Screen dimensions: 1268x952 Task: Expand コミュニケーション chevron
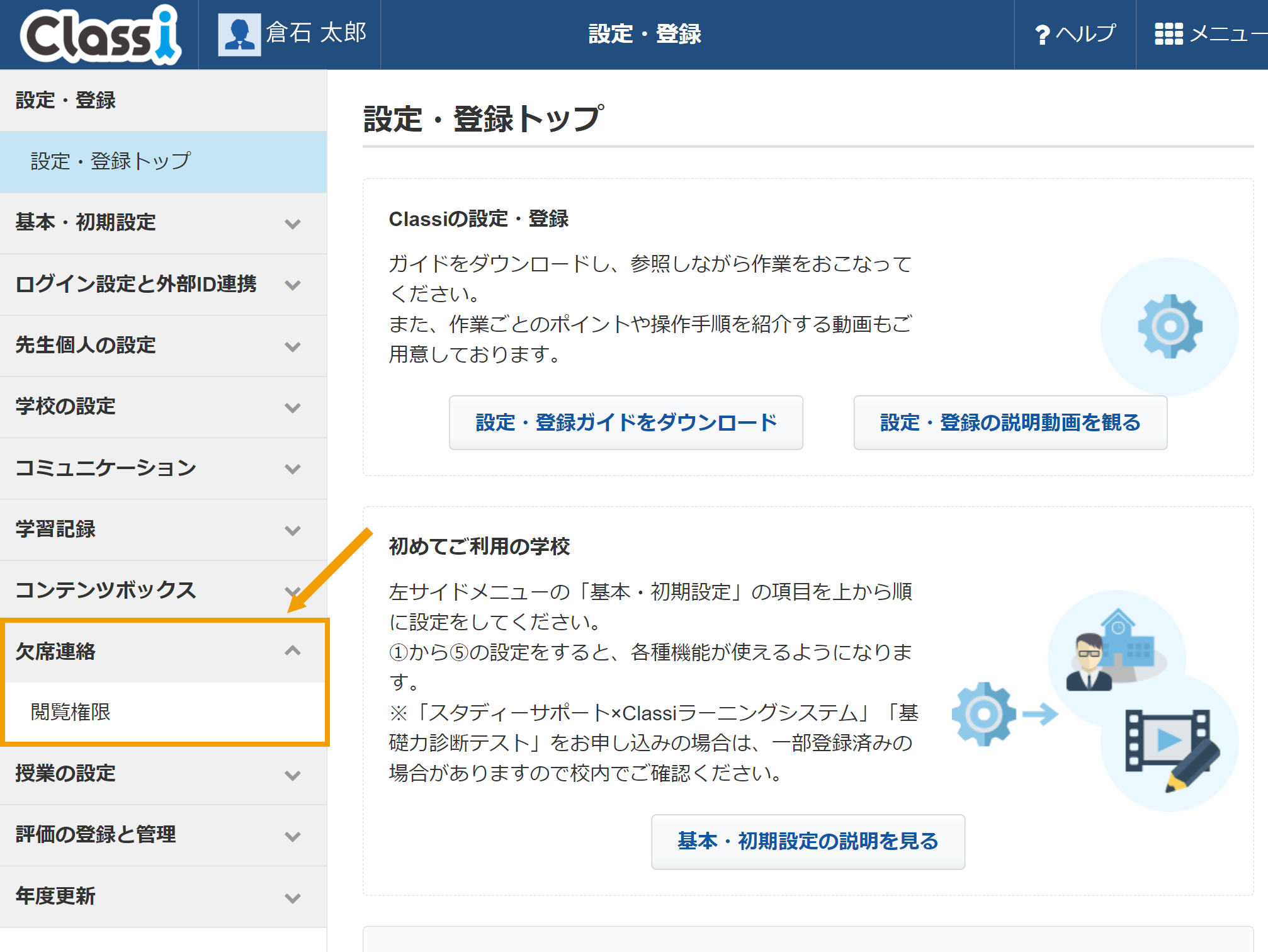tap(292, 468)
